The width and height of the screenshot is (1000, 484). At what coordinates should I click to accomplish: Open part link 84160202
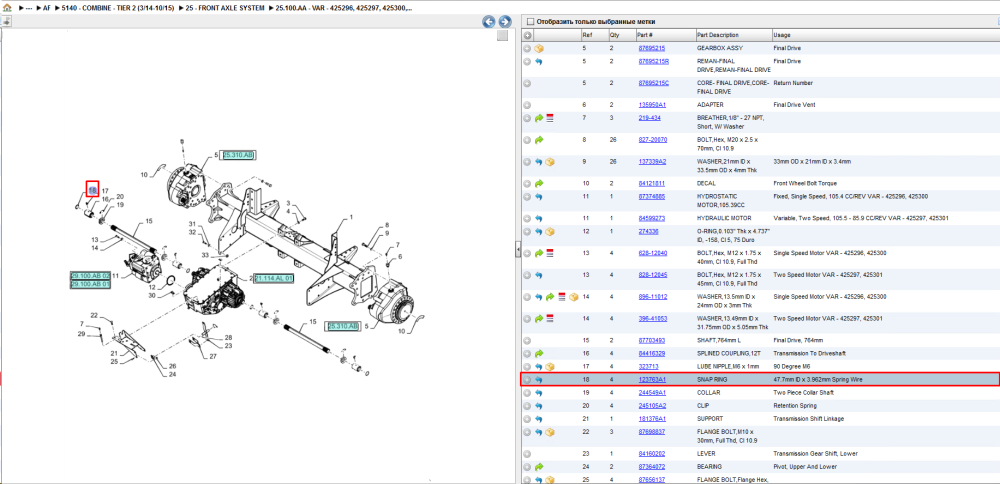[x=652, y=454]
